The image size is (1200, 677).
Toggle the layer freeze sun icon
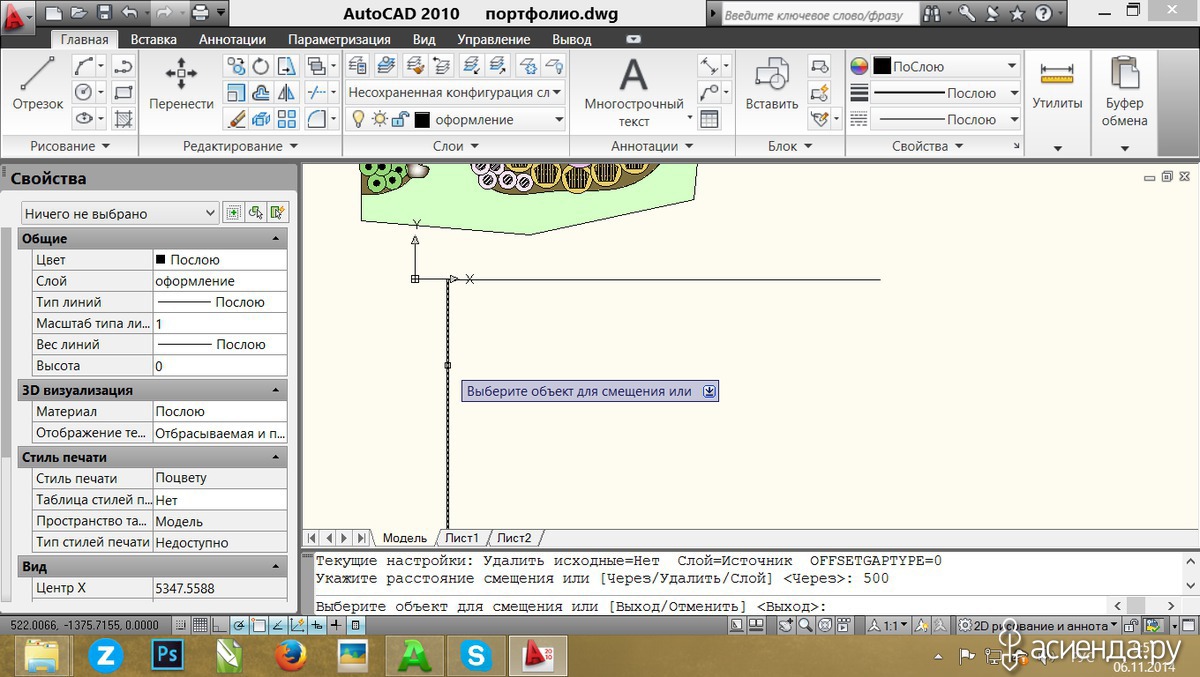click(x=379, y=119)
